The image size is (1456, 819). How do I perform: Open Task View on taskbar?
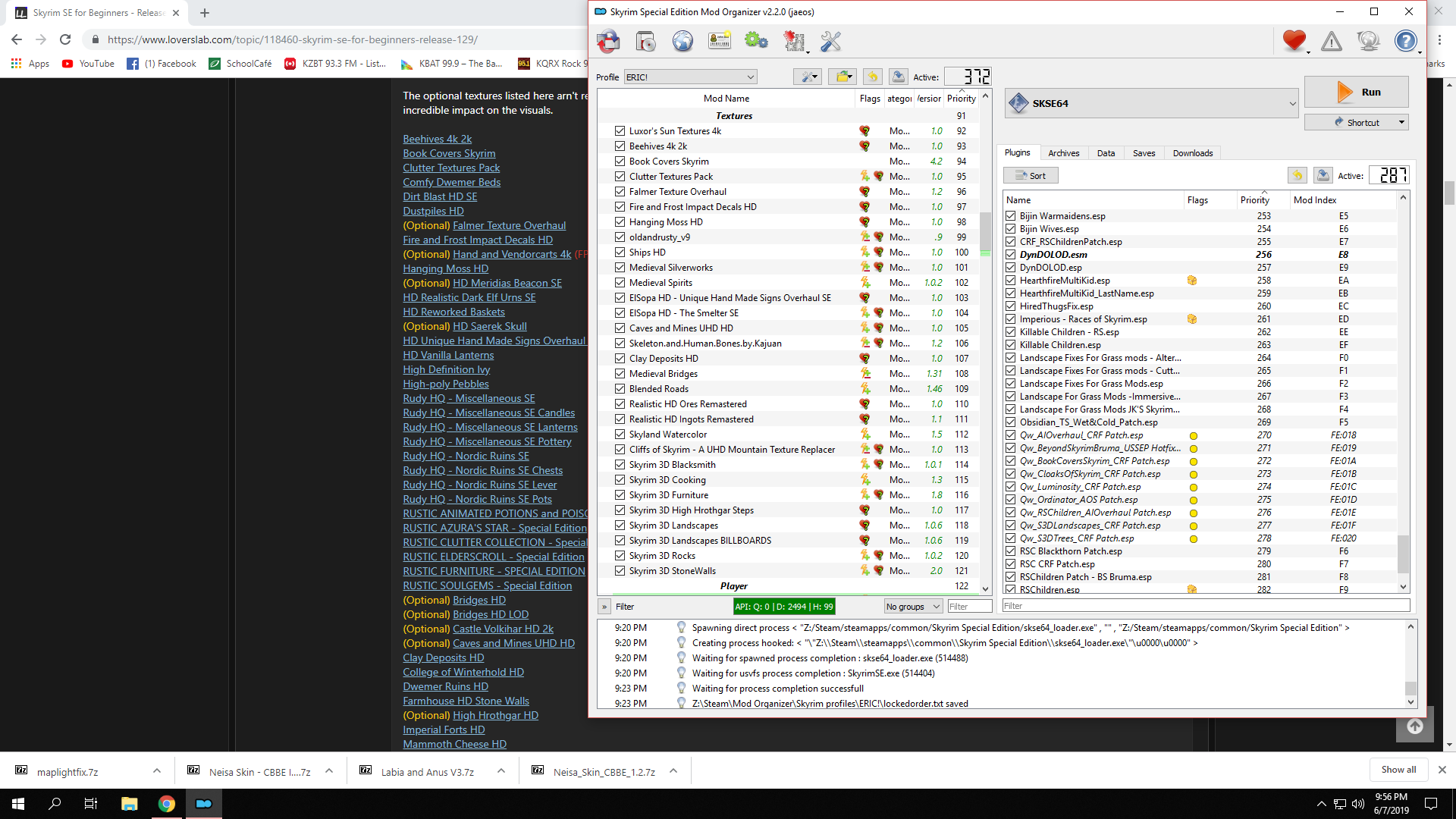91,804
